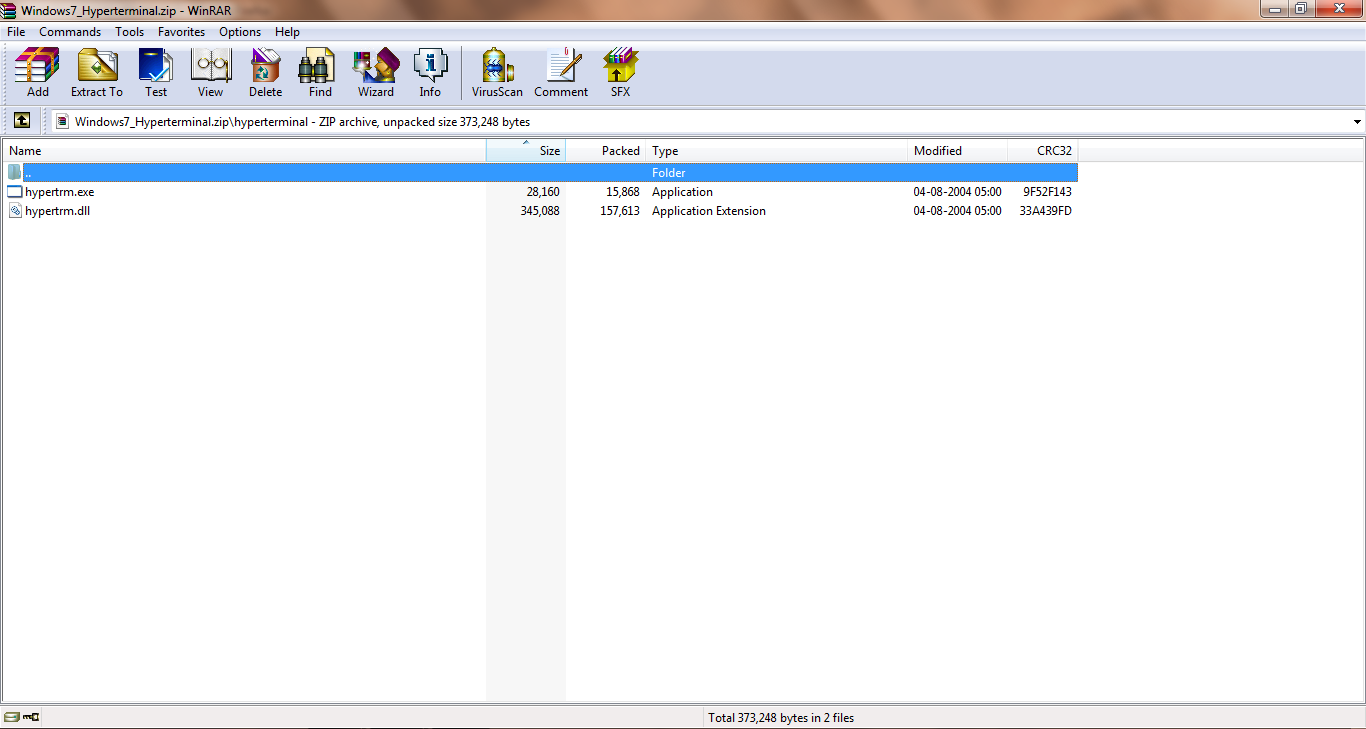Open the Commands menu
The image size is (1366, 729).
(70, 32)
